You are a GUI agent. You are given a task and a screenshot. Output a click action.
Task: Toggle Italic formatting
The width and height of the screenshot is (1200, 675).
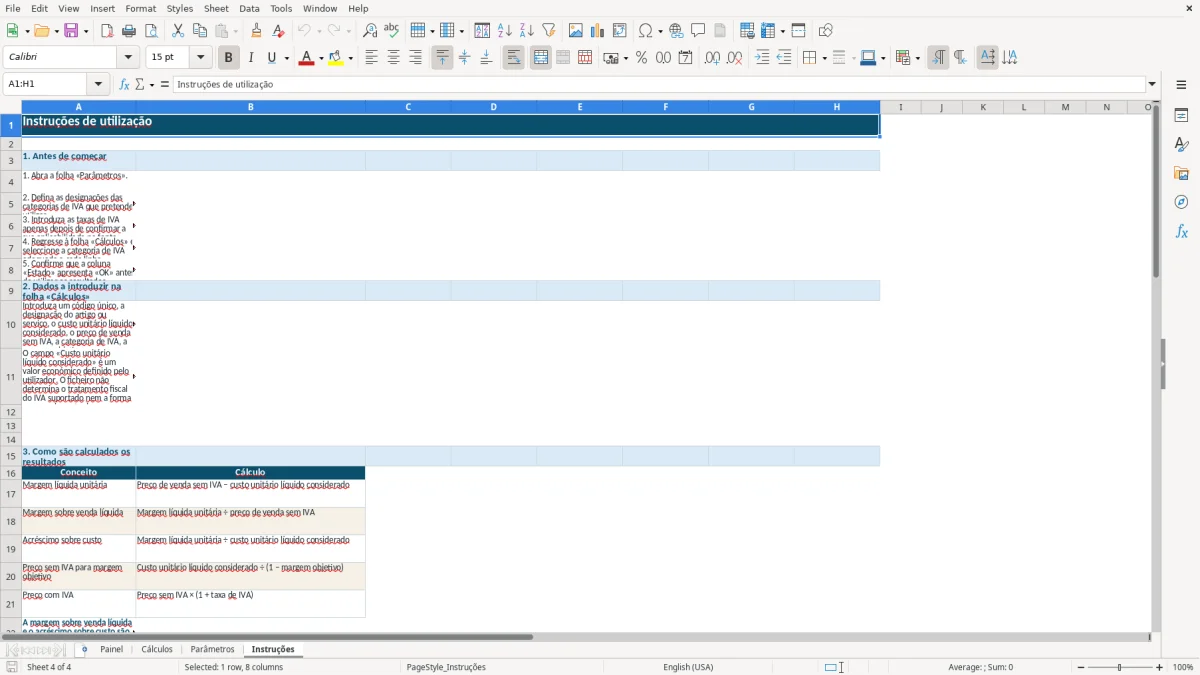250,58
